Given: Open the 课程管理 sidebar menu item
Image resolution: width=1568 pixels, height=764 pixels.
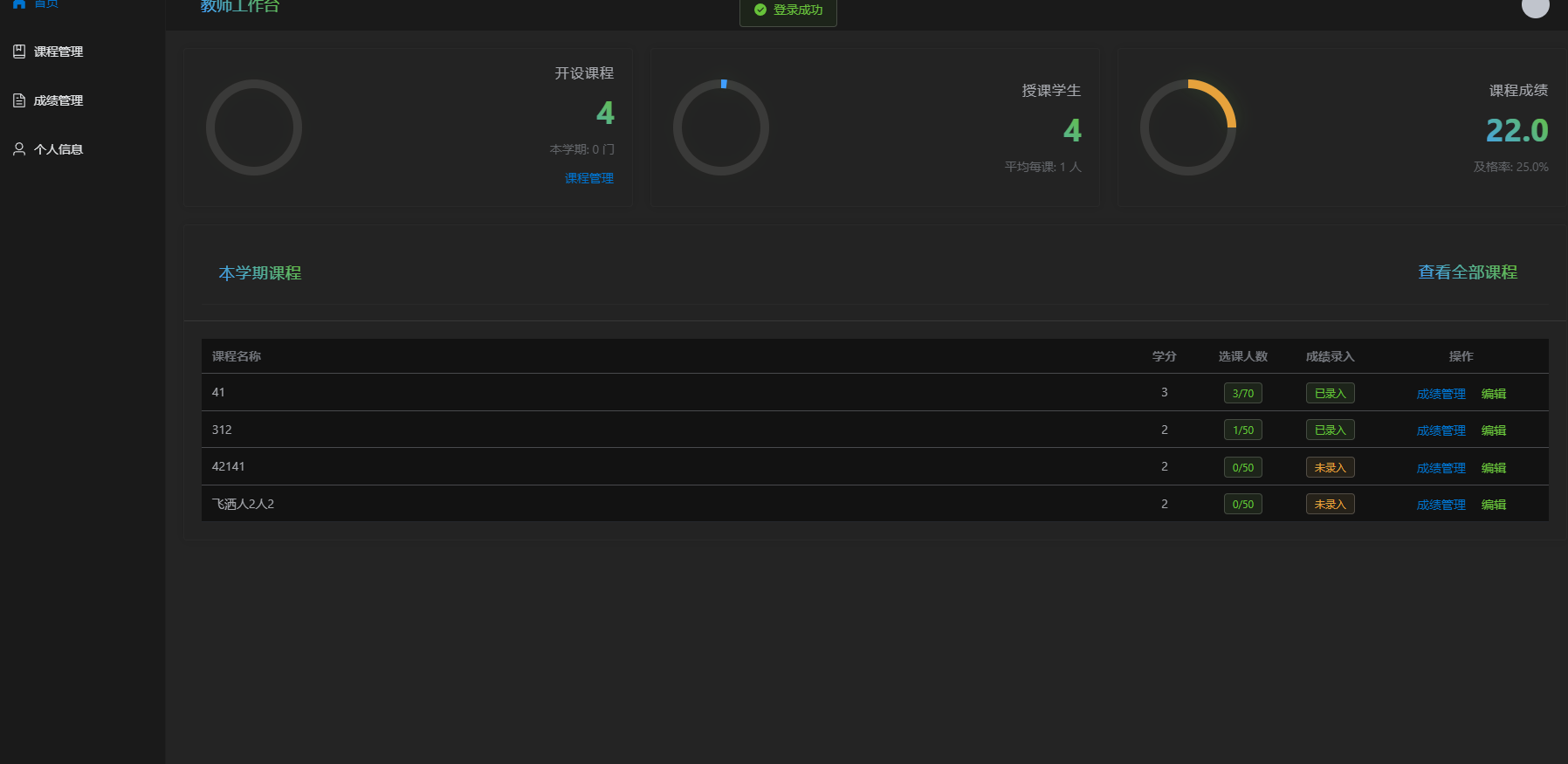Looking at the screenshot, I should pos(58,52).
